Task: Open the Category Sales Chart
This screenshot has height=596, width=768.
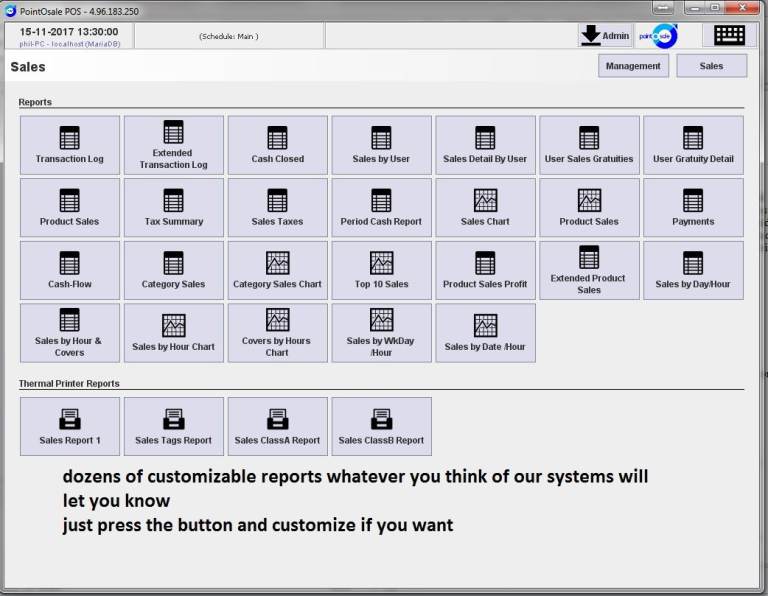Action: 277,270
